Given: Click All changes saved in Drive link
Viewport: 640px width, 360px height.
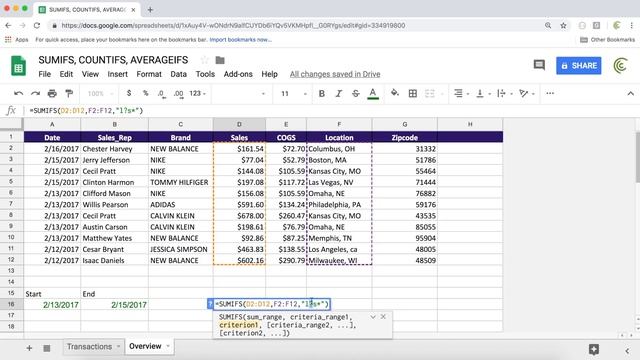Looking at the screenshot, I should (x=335, y=74).
